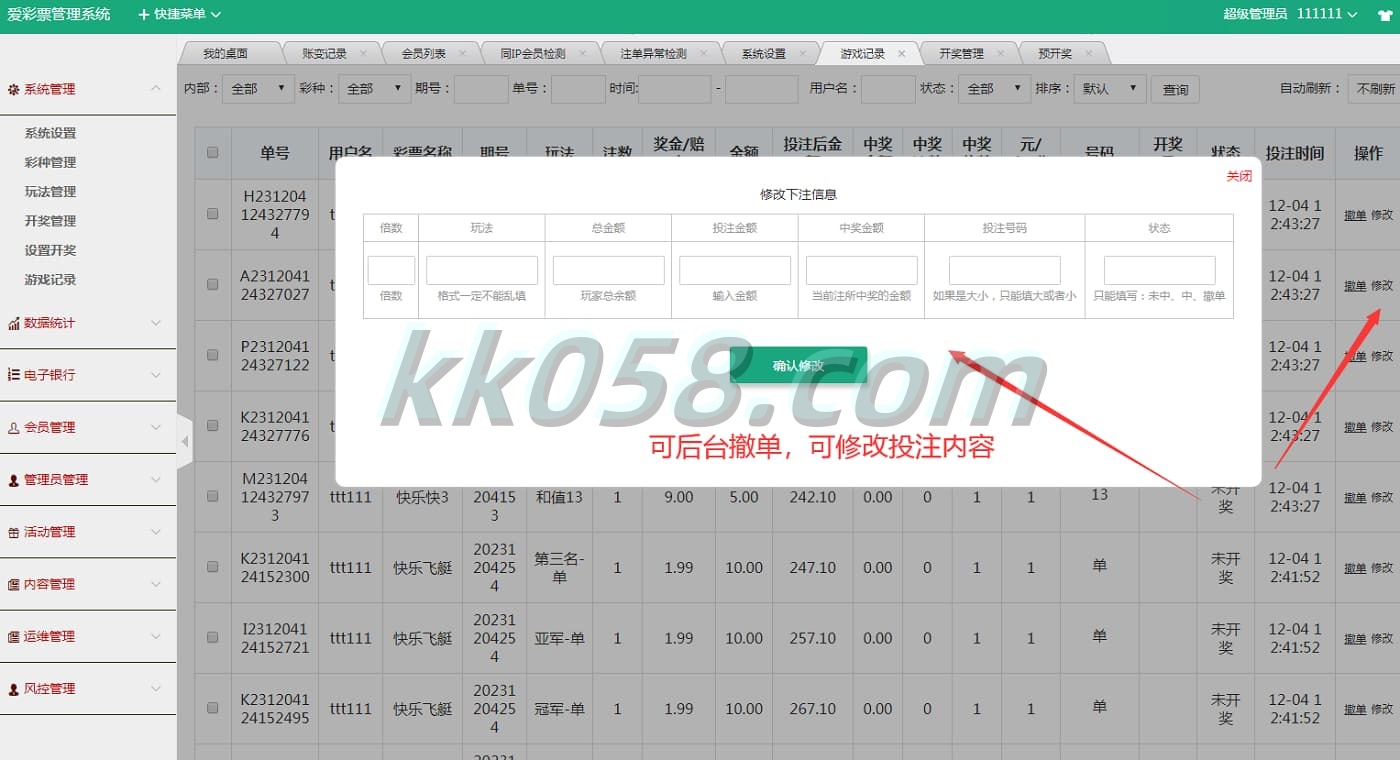Click the 用户名 filter input field
Viewport: 1400px width, 760px height.
tap(888, 89)
